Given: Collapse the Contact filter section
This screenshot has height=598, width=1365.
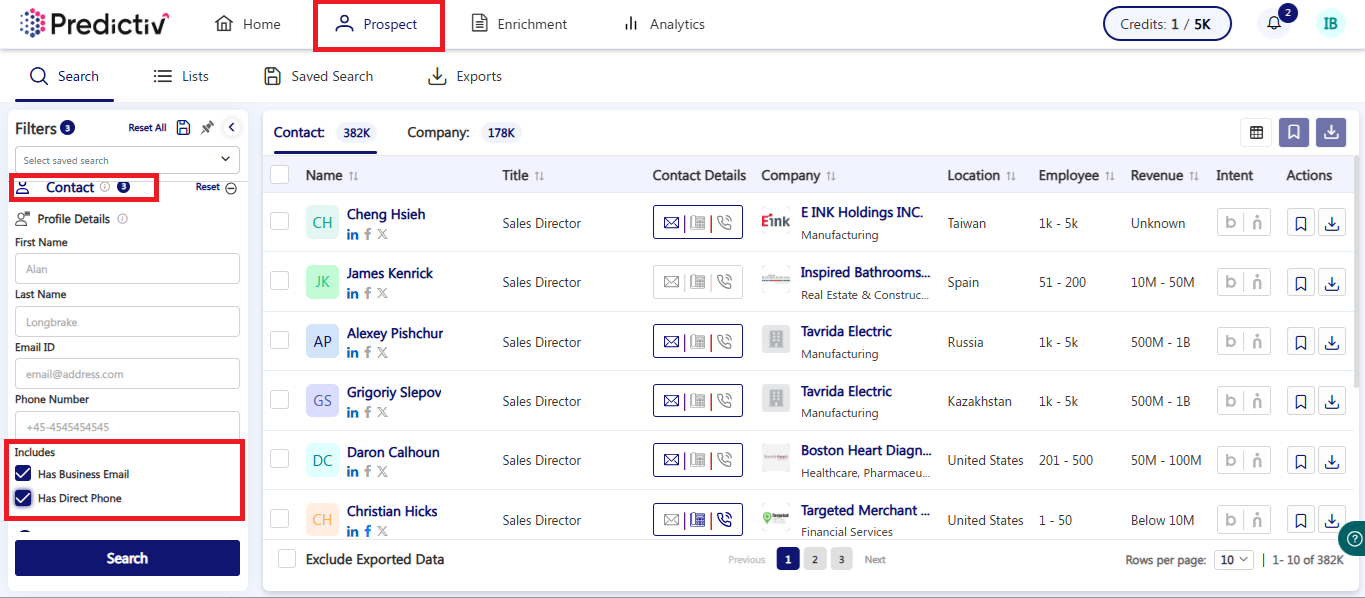Looking at the screenshot, I should (231, 188).
